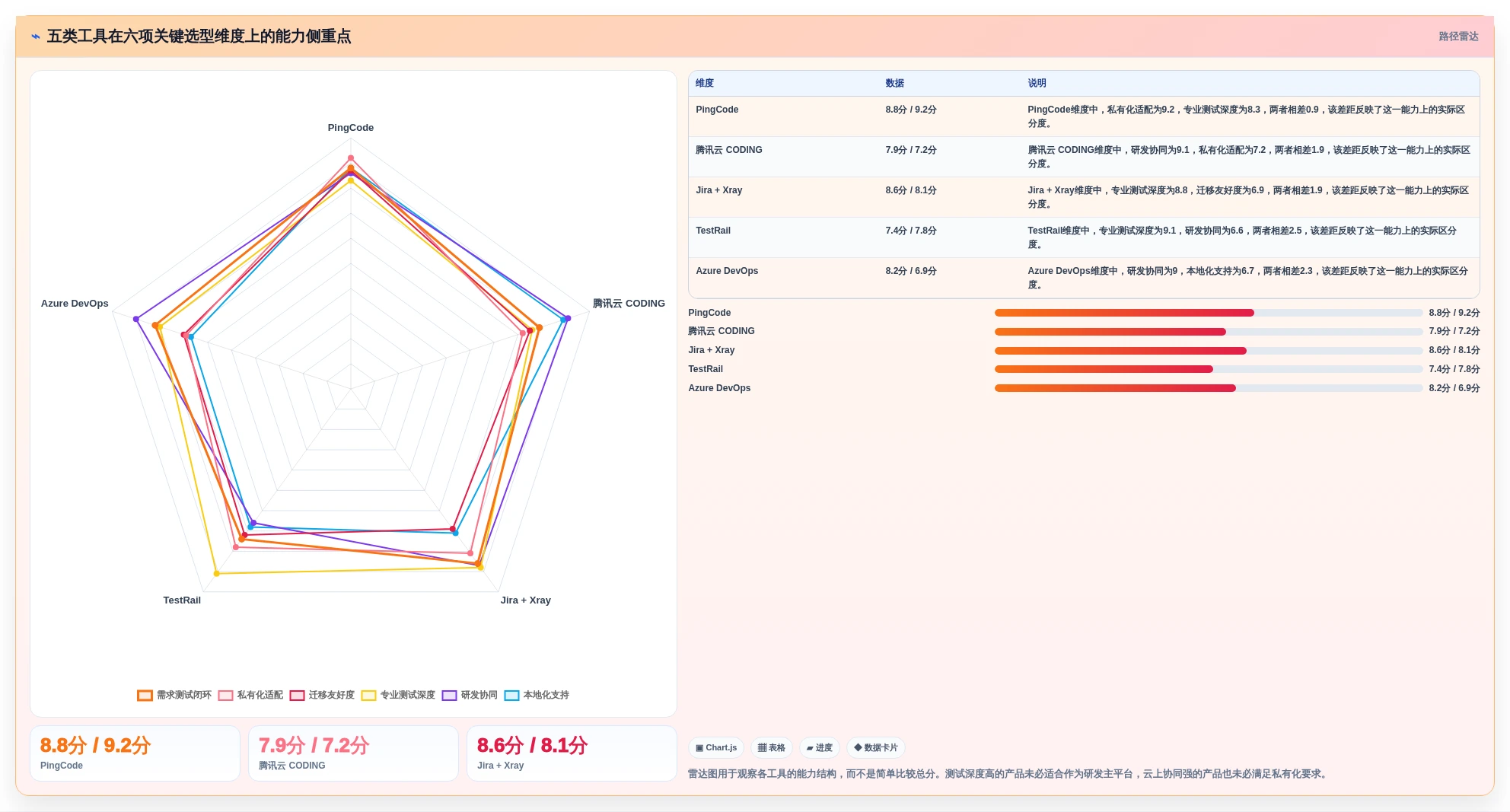Click the Azure DevOps progress bar
The height and width of the screenshot is (812, 1510).
click(1209, 388)
